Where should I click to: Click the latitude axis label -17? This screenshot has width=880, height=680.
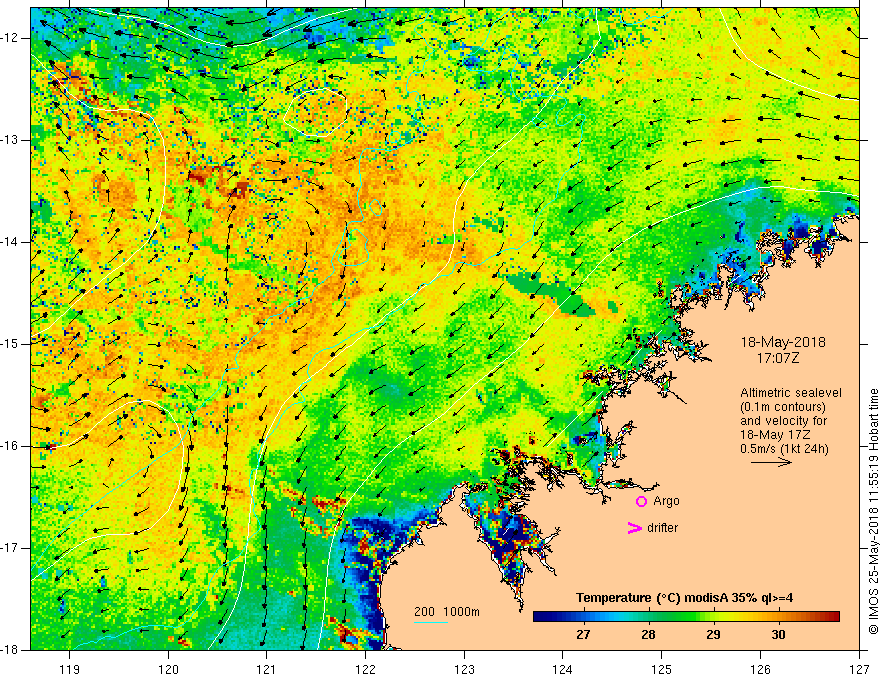pos(10,548)
